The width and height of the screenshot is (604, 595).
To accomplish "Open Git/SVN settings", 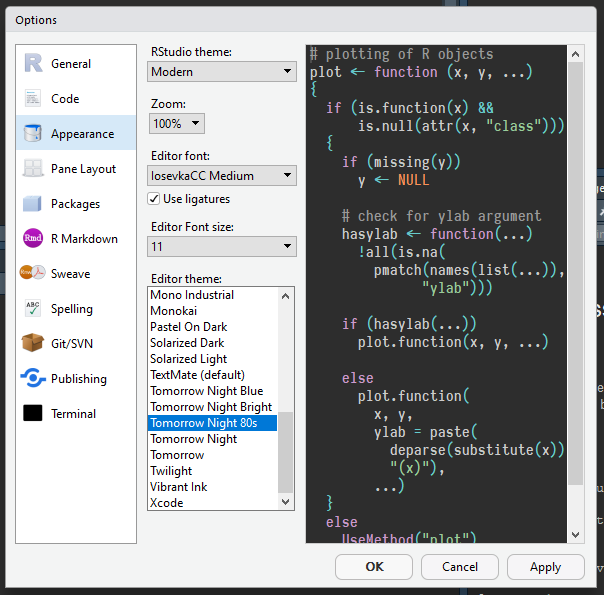I will pos(76,344).
